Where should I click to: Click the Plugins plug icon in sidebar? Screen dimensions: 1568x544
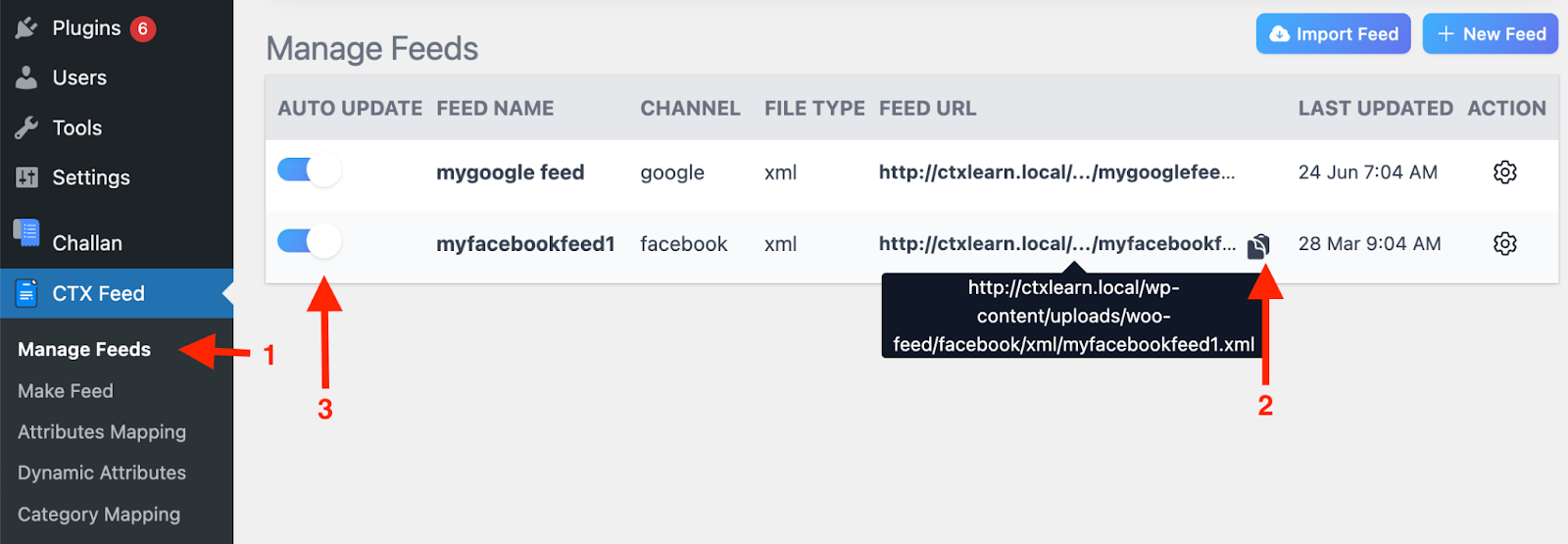[26, 28]
